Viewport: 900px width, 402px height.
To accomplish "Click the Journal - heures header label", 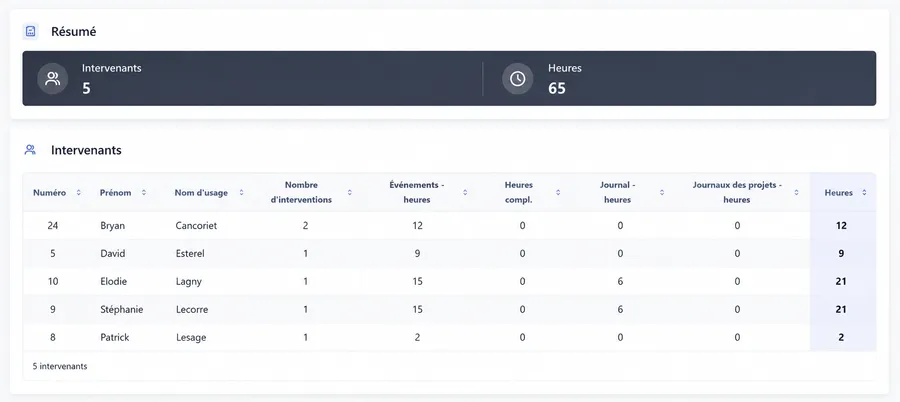I will [x=618, y=192].
